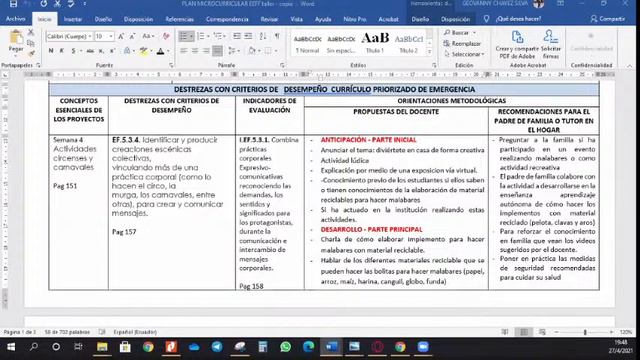Switch to the Revisar tab
640x360 pixels.
pyautogui.click(x=269, y=19)
